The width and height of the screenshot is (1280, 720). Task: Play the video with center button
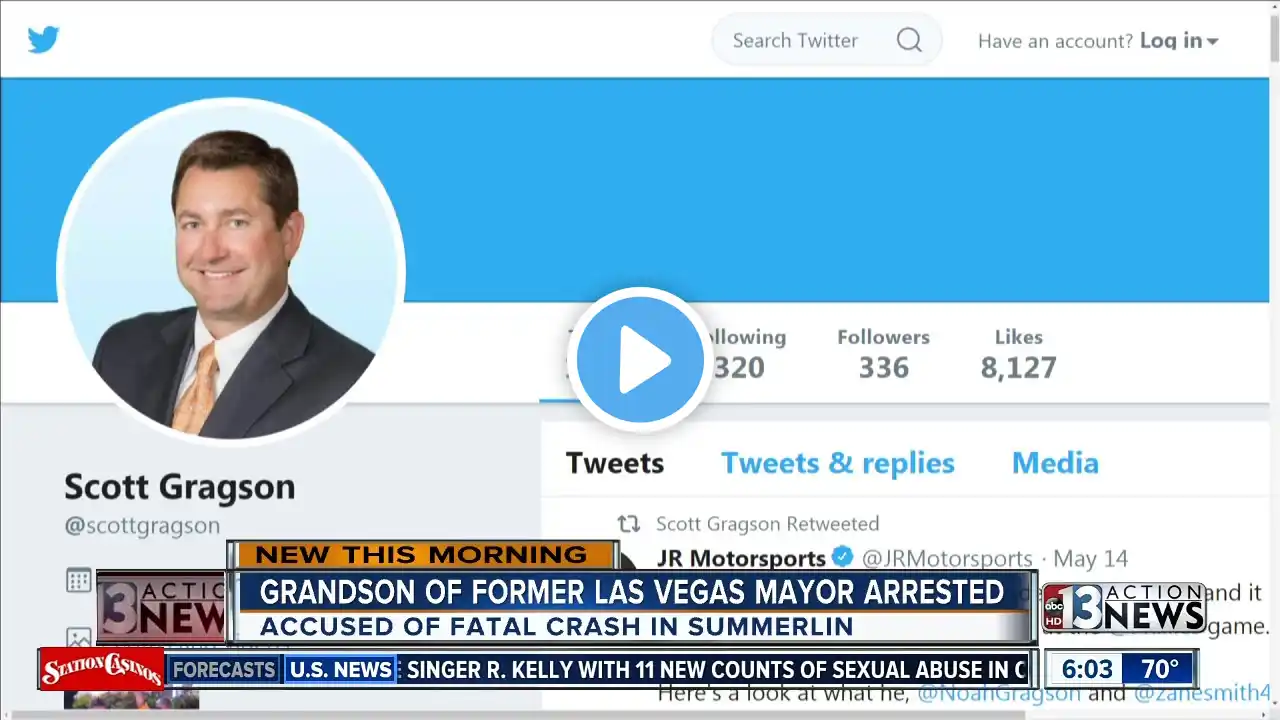(640, 360)
